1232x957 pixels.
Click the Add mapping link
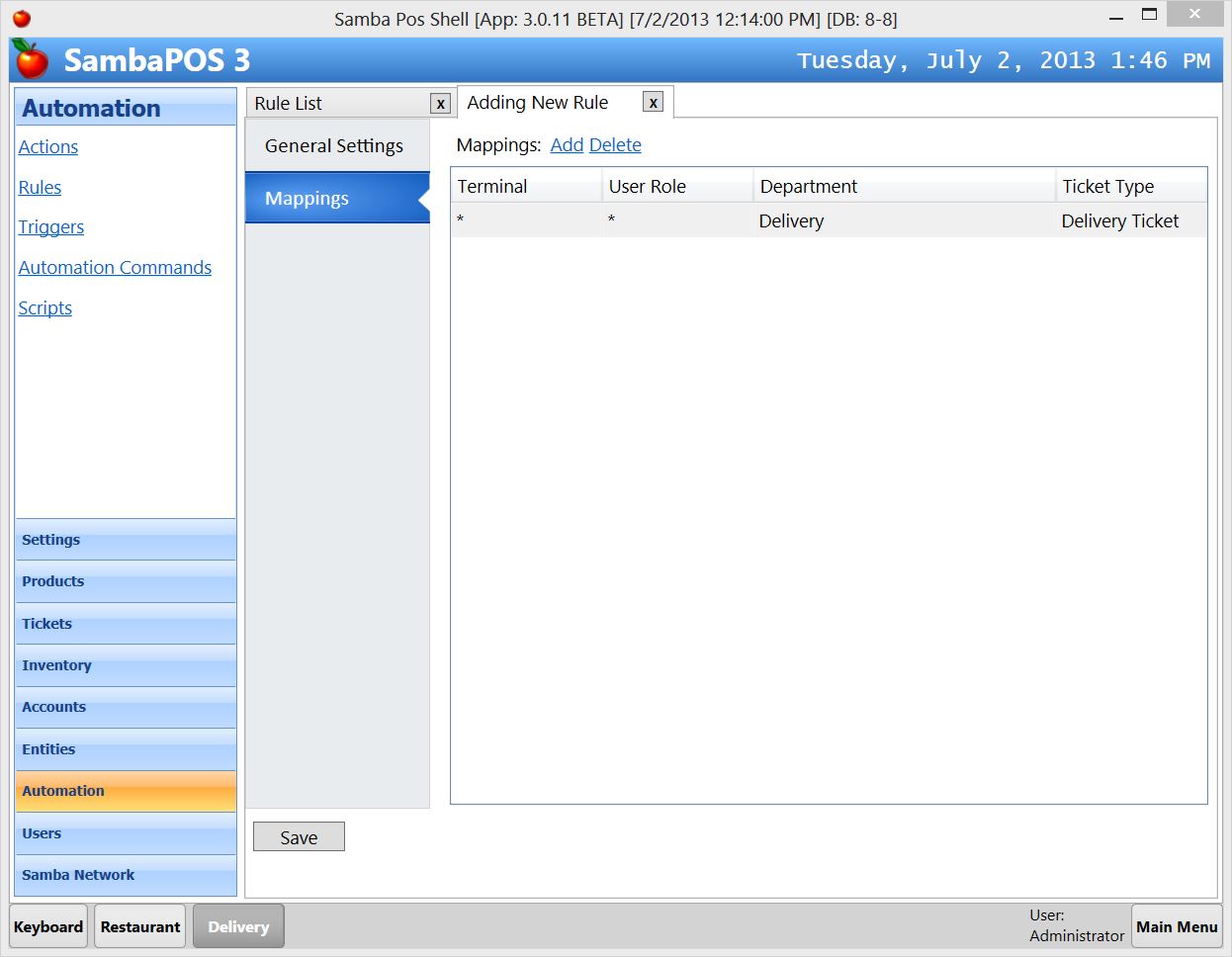click(x=566, y=144)
